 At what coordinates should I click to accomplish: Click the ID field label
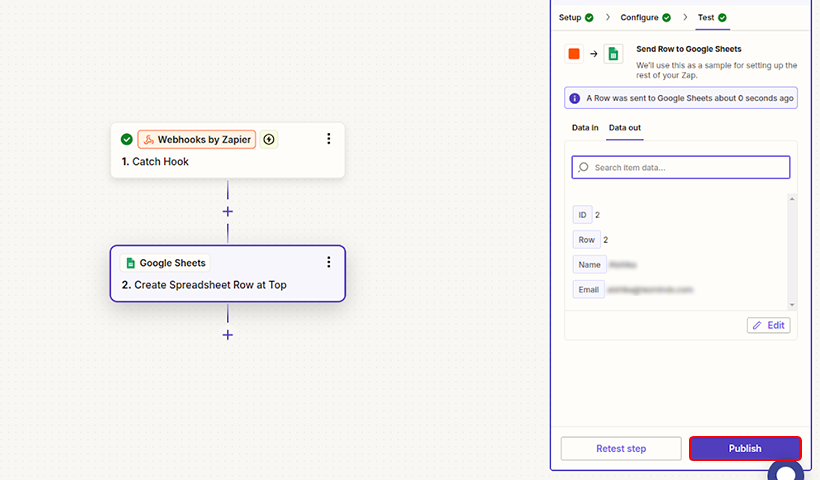coord(582,215)
